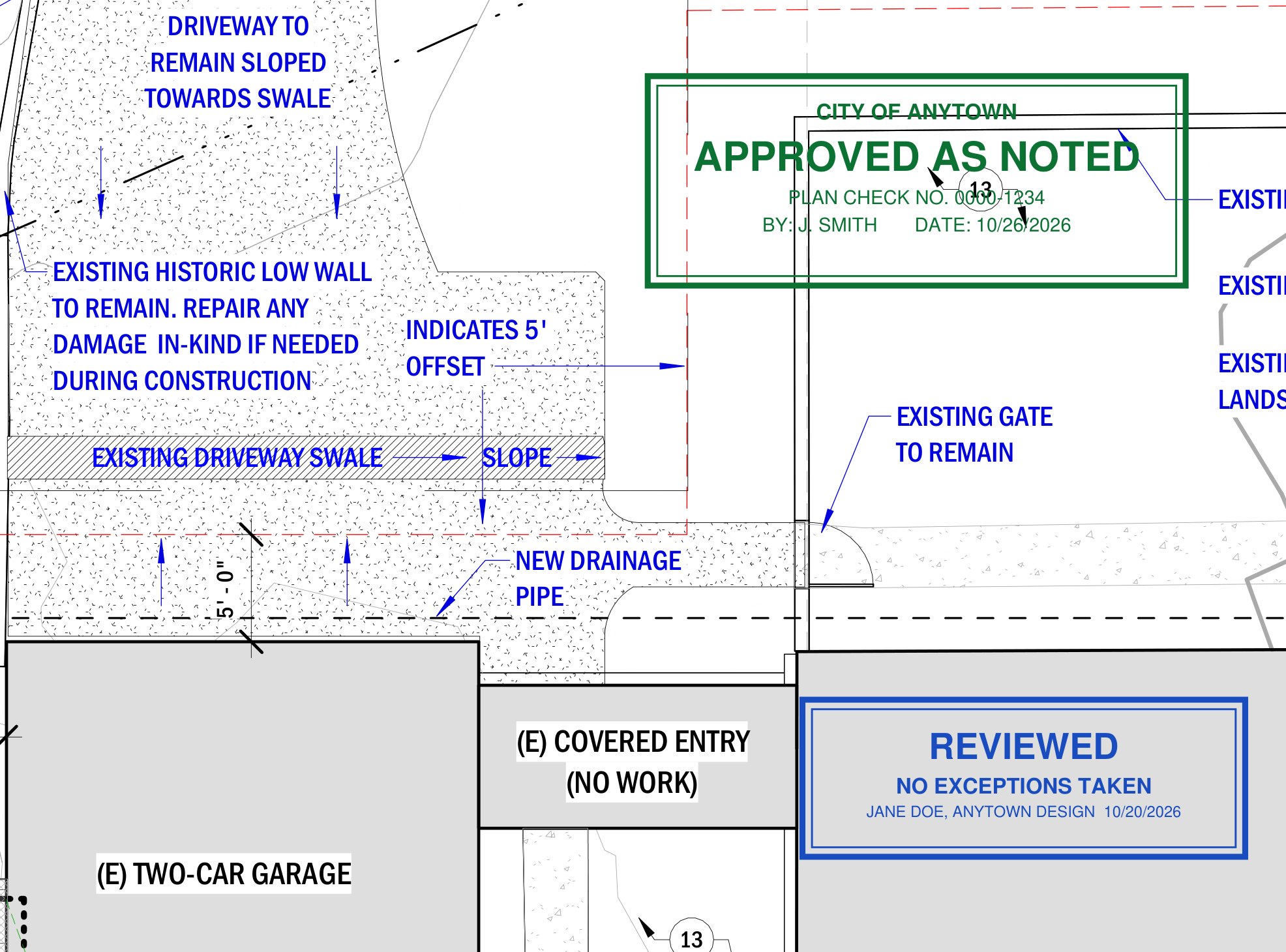The width and height of the screenshot is (1286, 952).
Task: Select 'EXISTING HISTORIC LOW WALL' annotation line
Action: (x=213, y=272)
